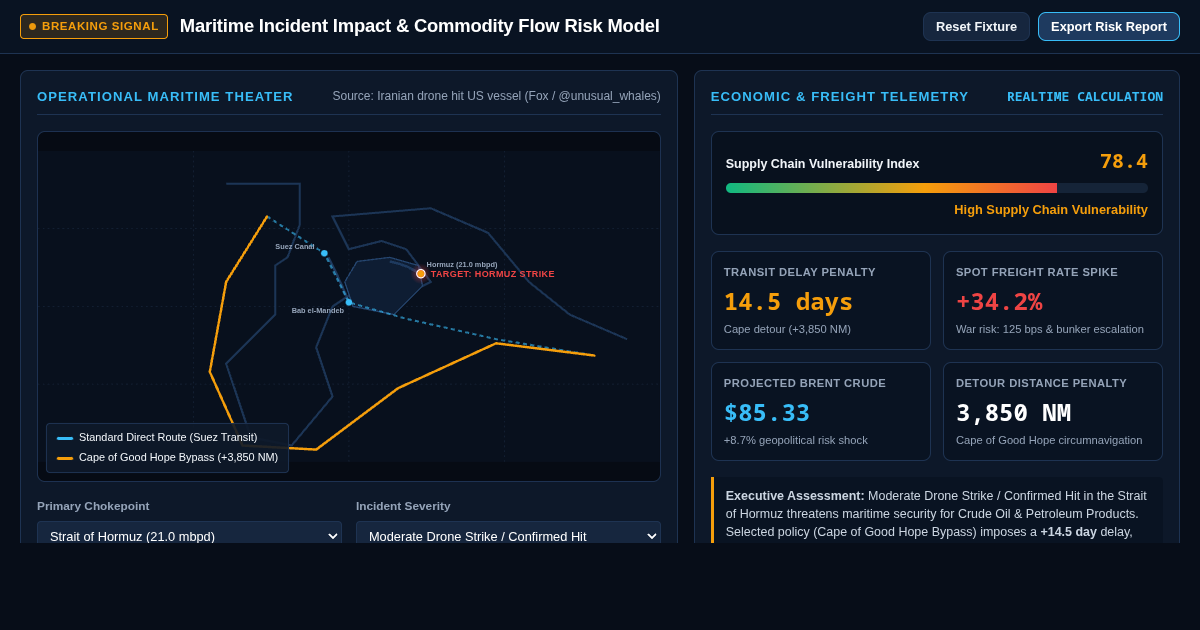Image resolution: width=1200 pixels, height=630 pixels.
Task: Click the Operational Maritime Theater heading
Action: 165,97
